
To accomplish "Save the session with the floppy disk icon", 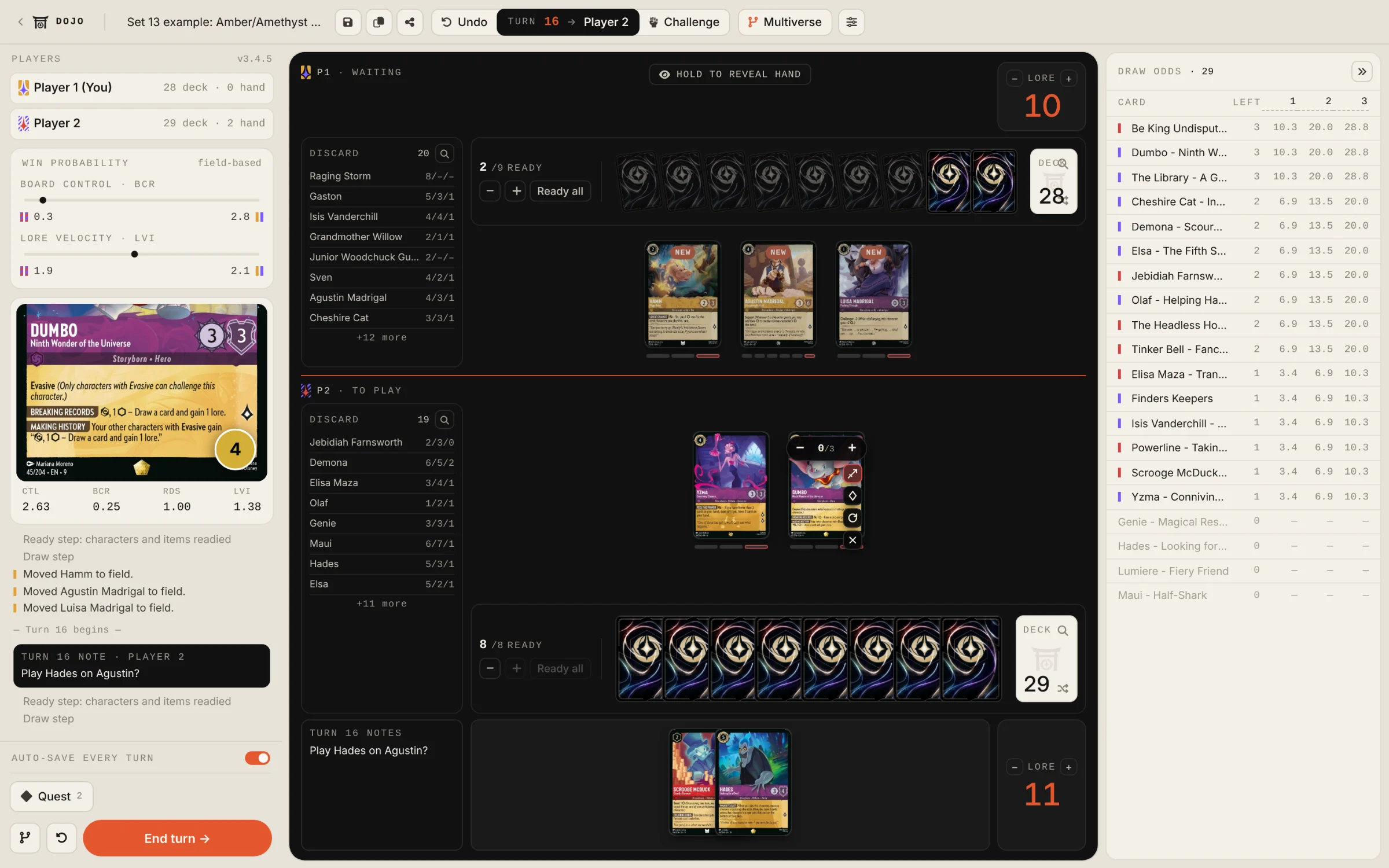I will (348, 22).
